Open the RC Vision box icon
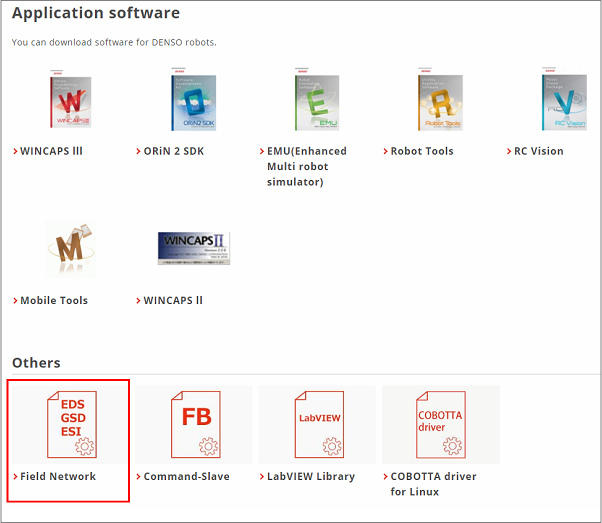The height and width of the screenshot is (523, 602). 563,102
